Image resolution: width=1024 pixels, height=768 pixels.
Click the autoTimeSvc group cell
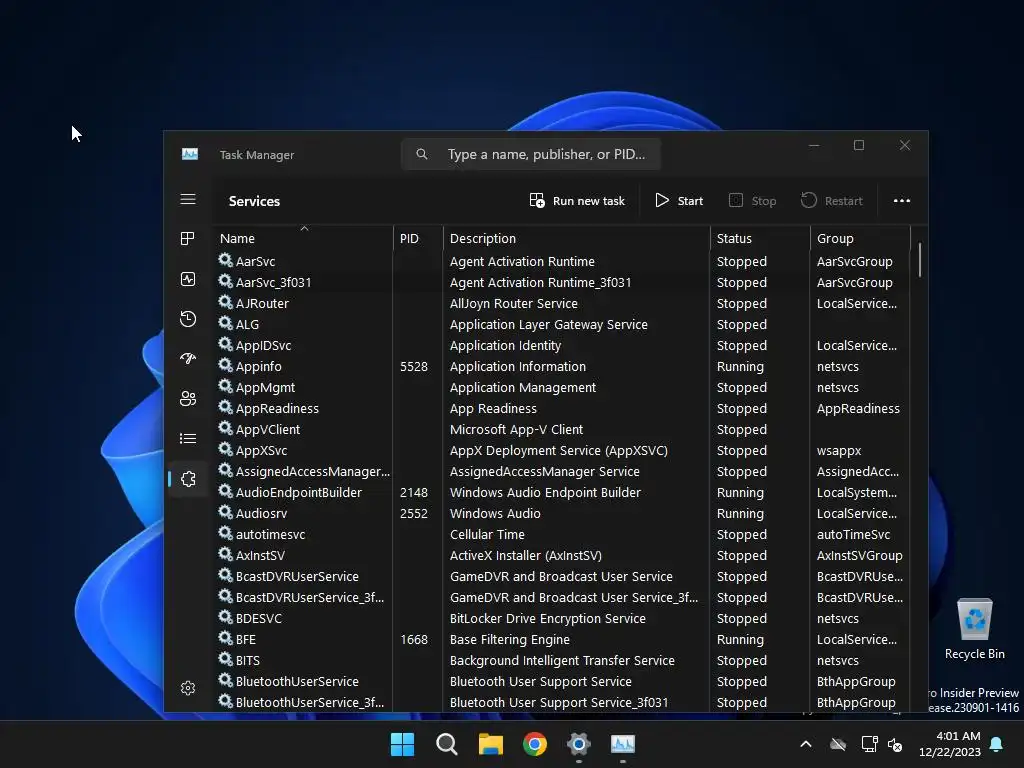853,534
